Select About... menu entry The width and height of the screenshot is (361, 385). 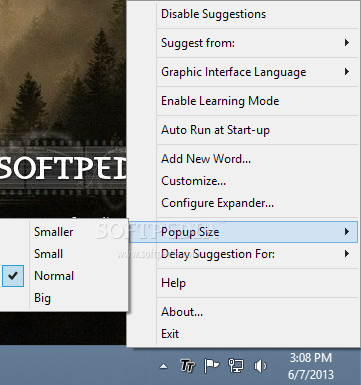pos(243,312)
